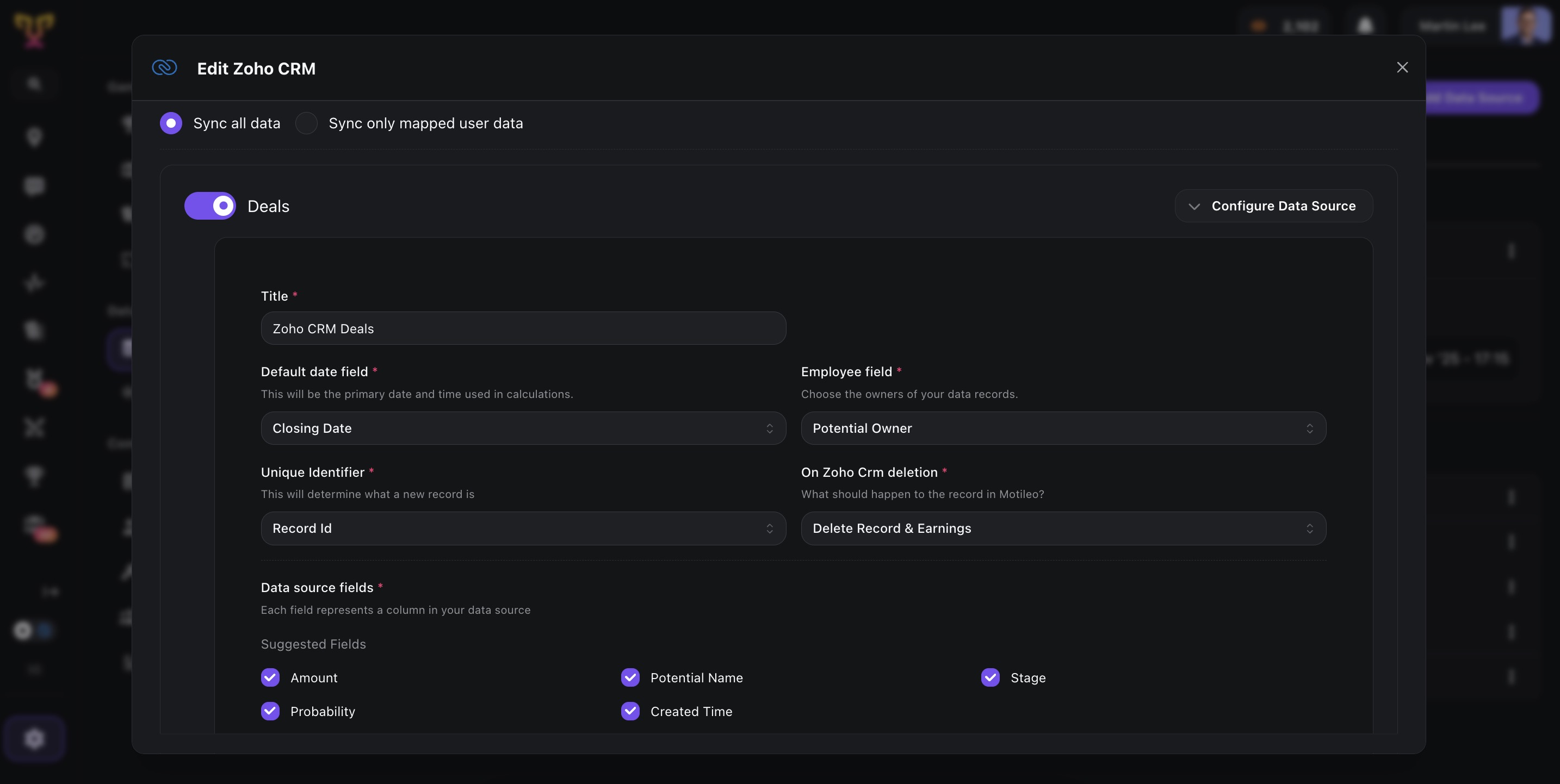Click the Zoho CRM logo icon
Viewport: 1560px width, 784px height.
click(164, 67)
